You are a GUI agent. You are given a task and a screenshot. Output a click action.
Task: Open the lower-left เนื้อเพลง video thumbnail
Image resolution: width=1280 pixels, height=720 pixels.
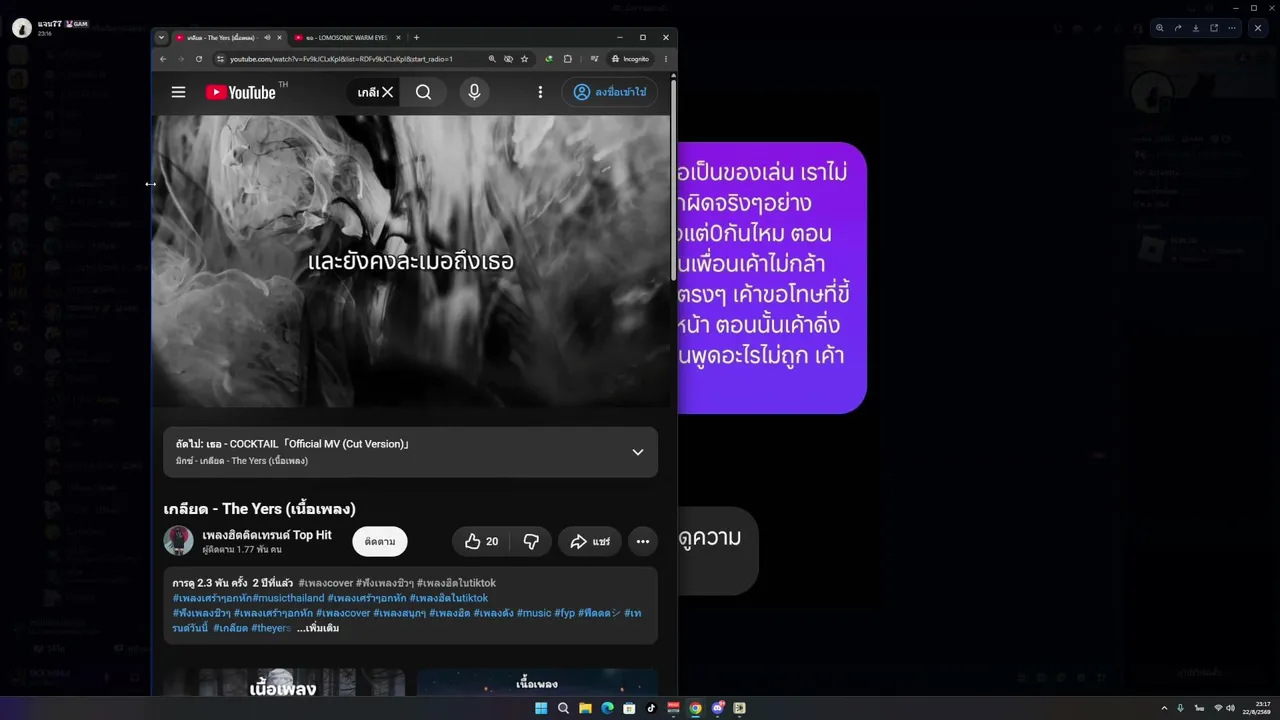click(284, 683)
